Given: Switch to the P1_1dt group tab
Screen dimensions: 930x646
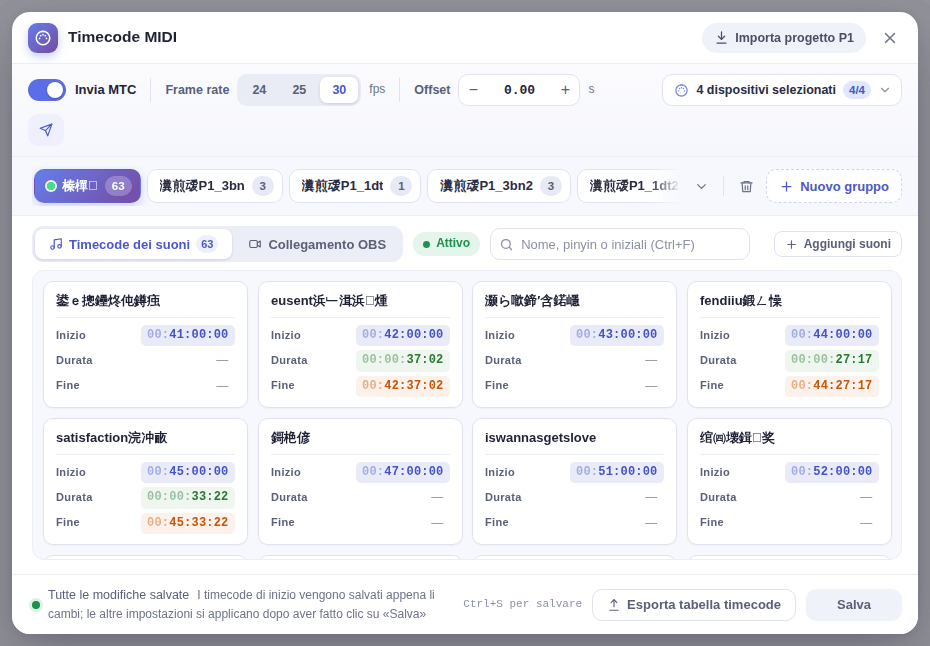Looking at the screenshot, I should (x=355, y=186).
